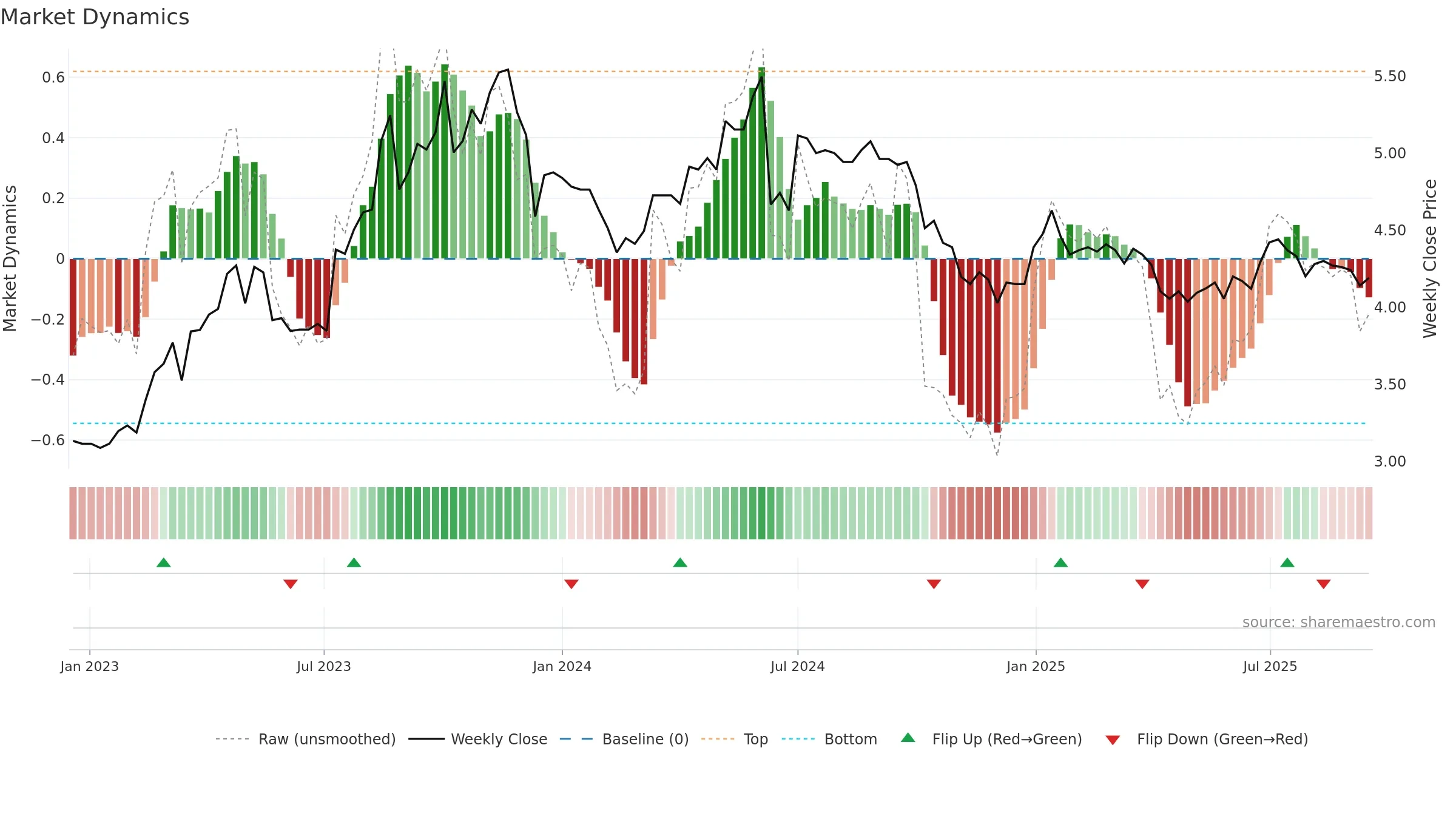
Task: Click the last flip-down marker in late 2025
Action: pyautogui.click(x=1324, y=584)
